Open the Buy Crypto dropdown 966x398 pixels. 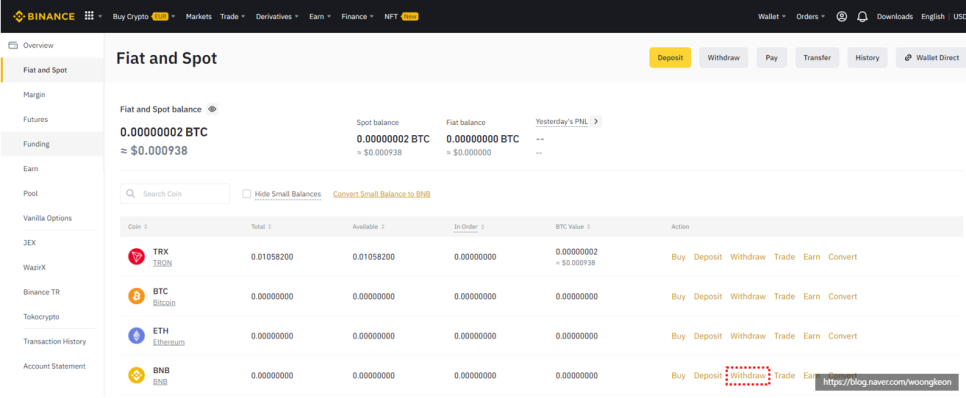[x=144, y=17]
